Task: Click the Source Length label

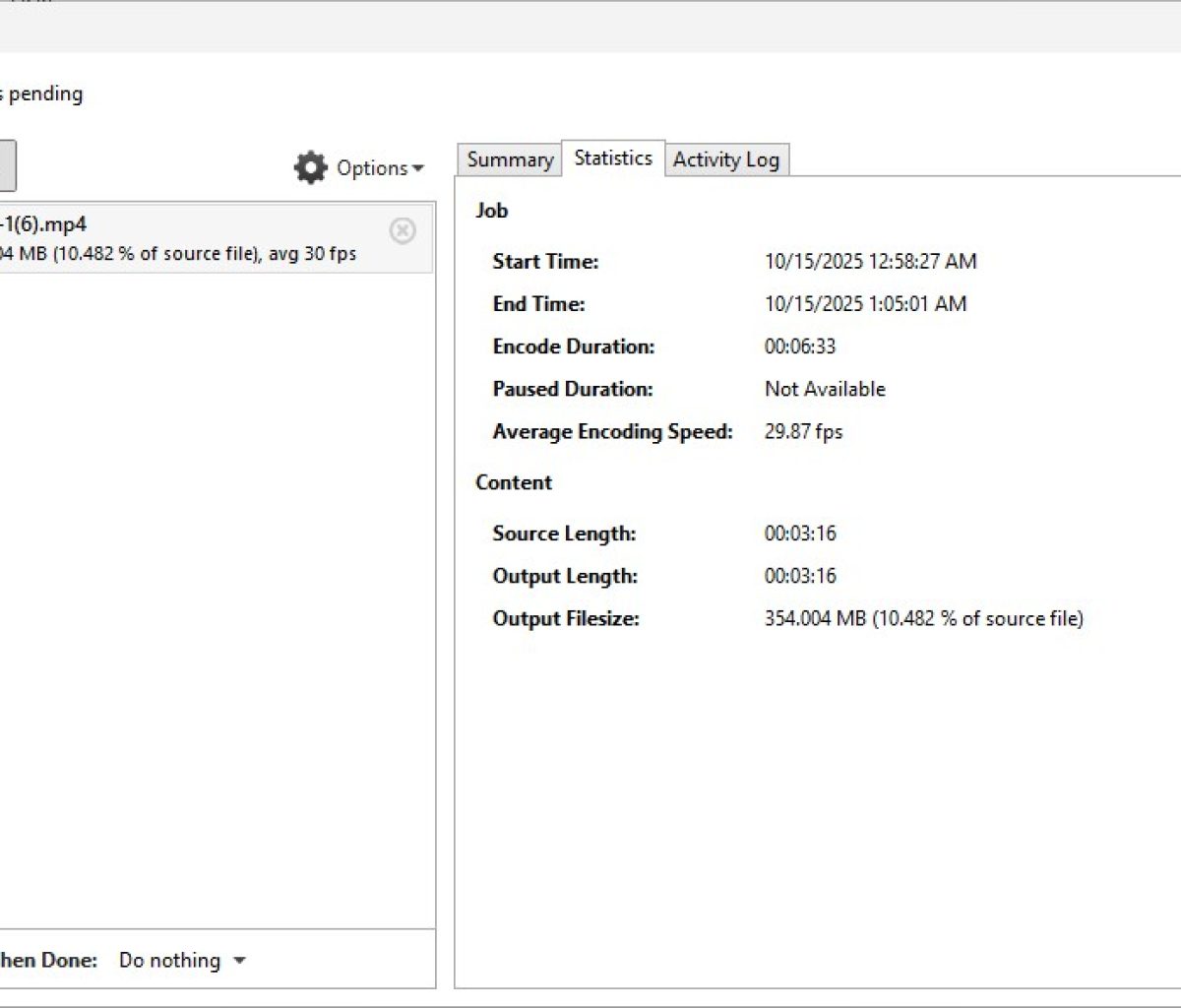Action: point(564,534)
